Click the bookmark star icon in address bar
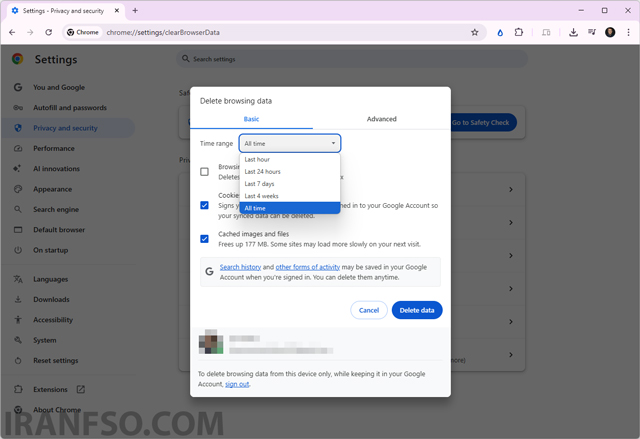The width and height of the screenshot is (640, 439). click(x=474, y=32)
